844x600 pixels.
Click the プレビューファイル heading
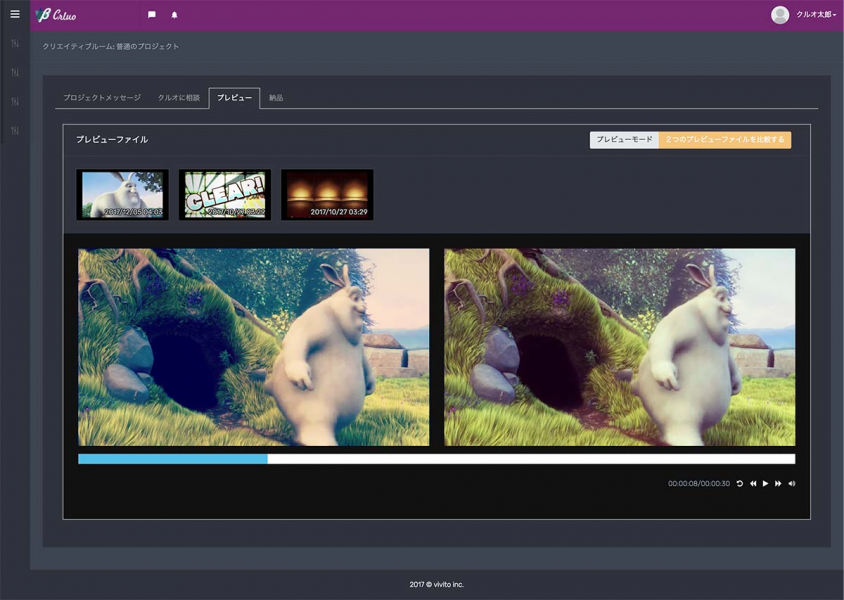click(x=112, y=139)
